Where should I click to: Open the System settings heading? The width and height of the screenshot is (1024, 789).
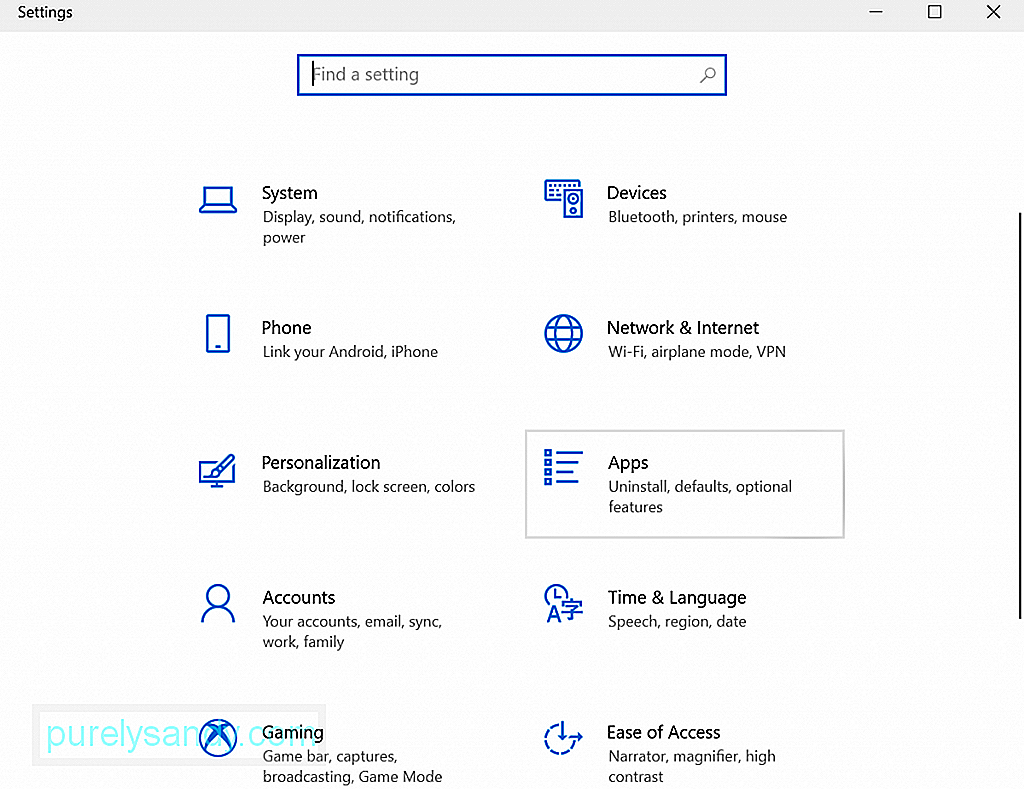click(x=289, y=193)
